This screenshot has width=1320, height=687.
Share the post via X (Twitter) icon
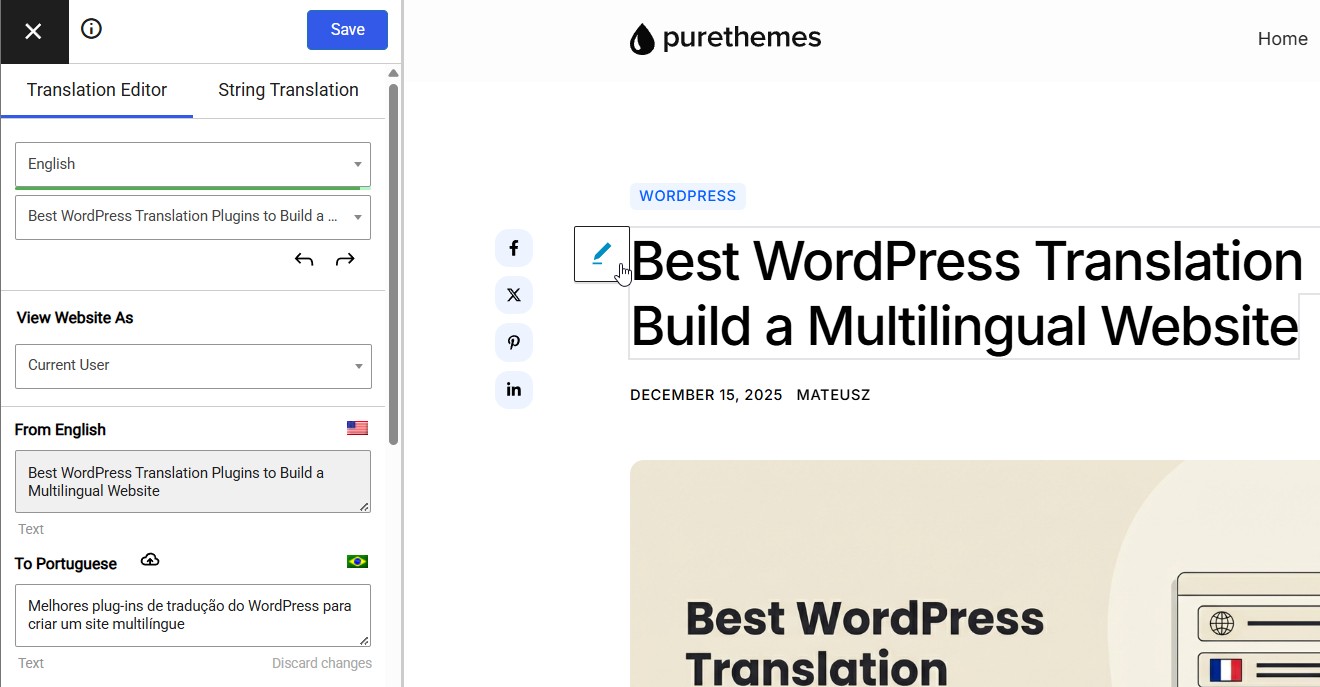pos(514,295)
